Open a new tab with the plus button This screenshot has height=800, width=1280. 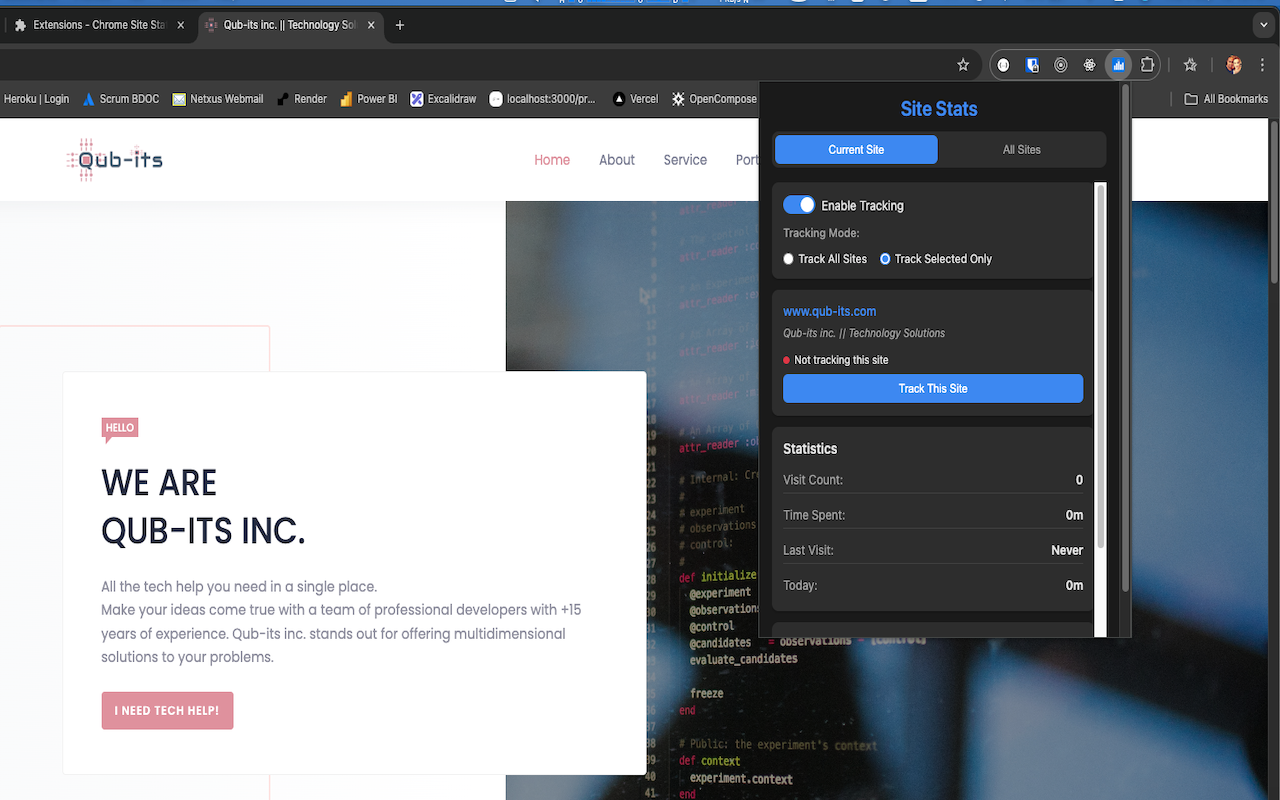coord(400,25)
